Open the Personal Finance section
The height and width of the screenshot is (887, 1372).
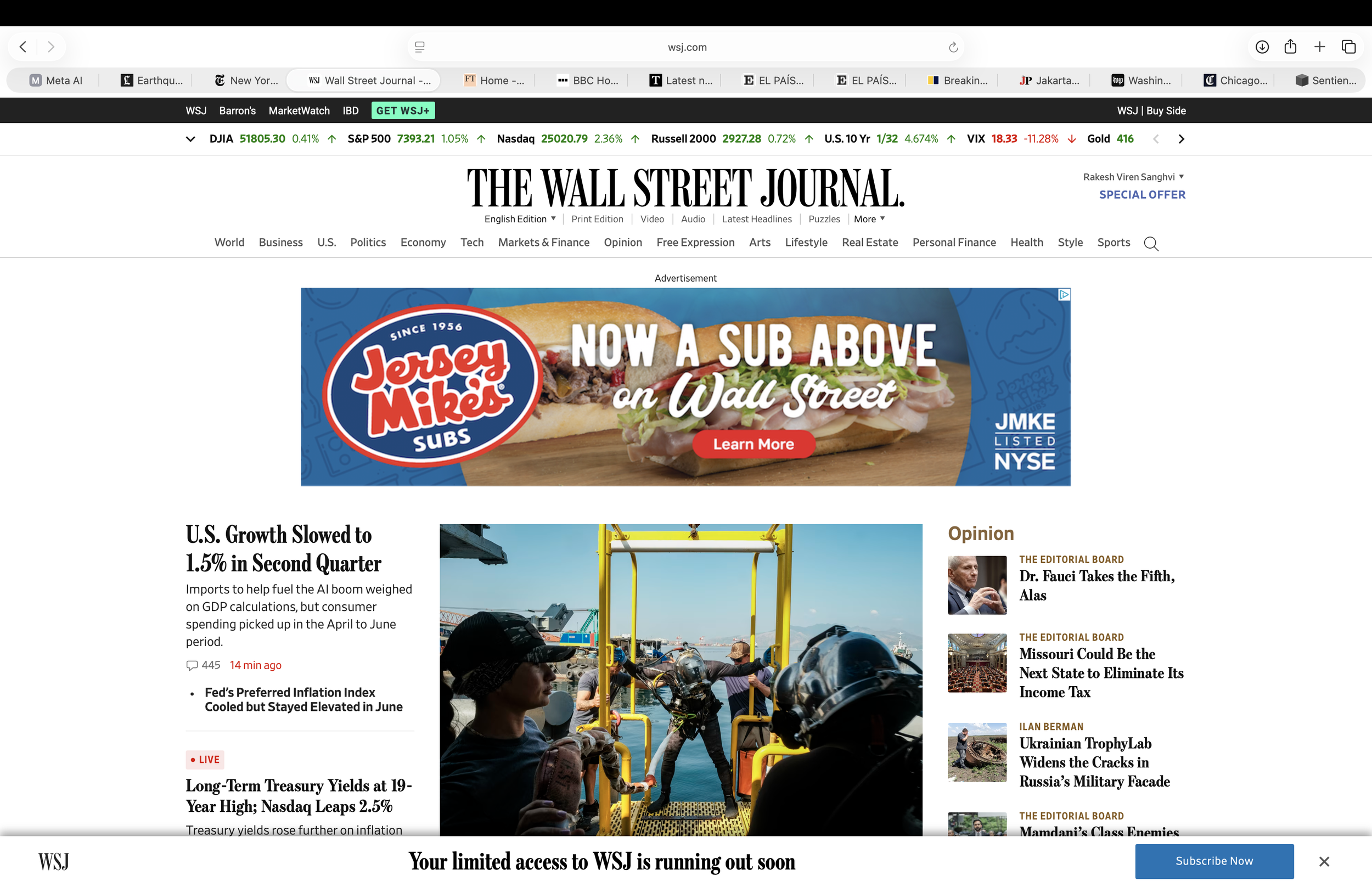(x=954, y=243)
